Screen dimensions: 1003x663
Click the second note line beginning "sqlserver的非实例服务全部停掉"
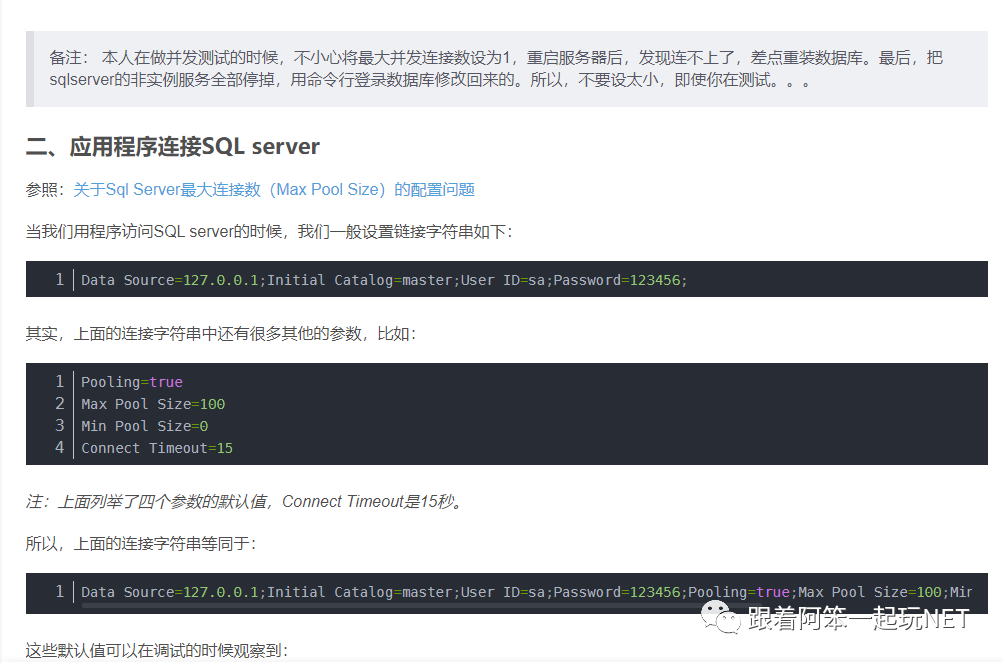pos(430,80)
